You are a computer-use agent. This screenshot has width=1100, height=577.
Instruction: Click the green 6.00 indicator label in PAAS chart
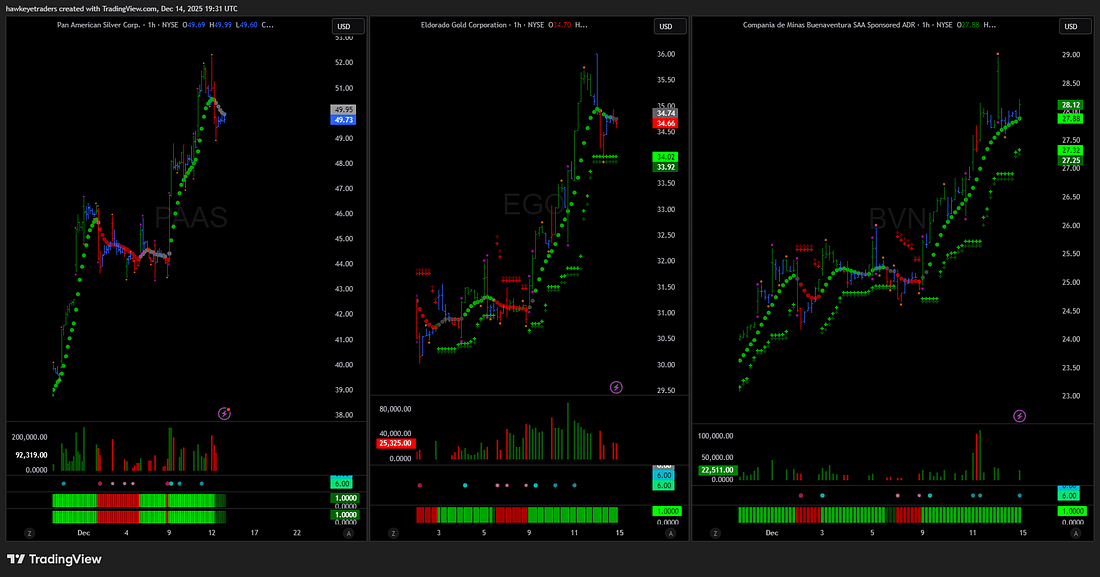point(342,484)
